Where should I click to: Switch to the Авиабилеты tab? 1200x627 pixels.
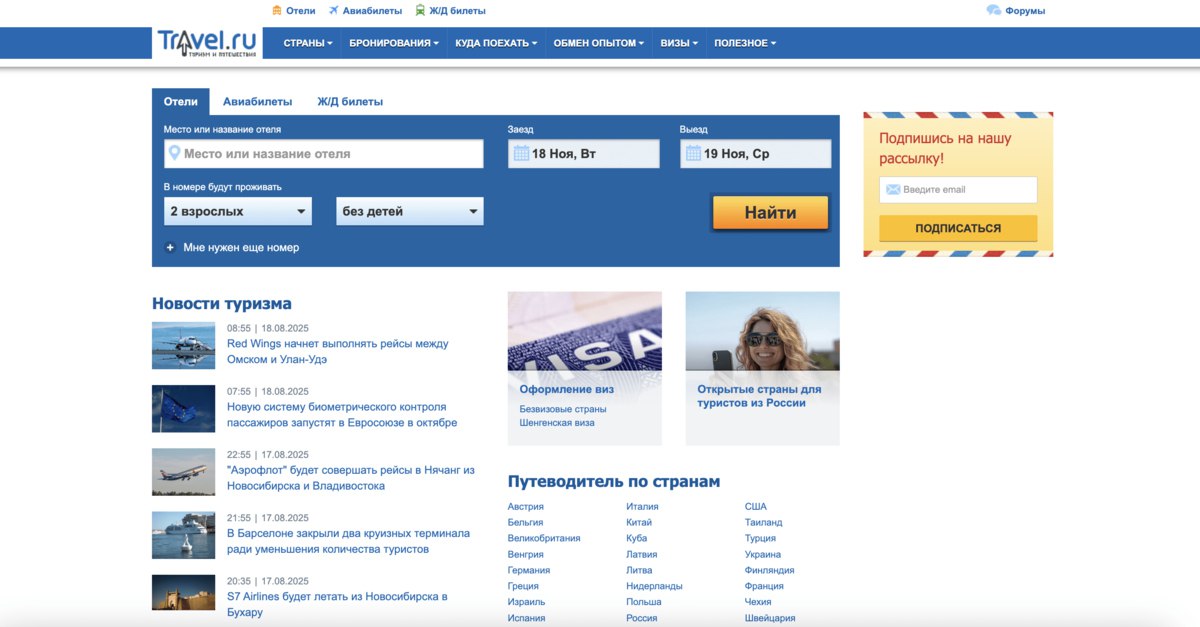(x=256, y=100)
